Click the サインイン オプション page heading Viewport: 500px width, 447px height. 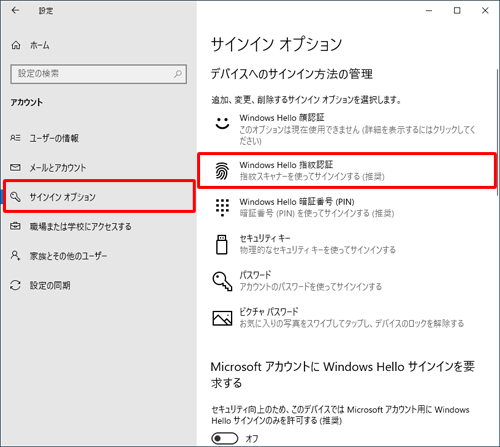(277, 44)
